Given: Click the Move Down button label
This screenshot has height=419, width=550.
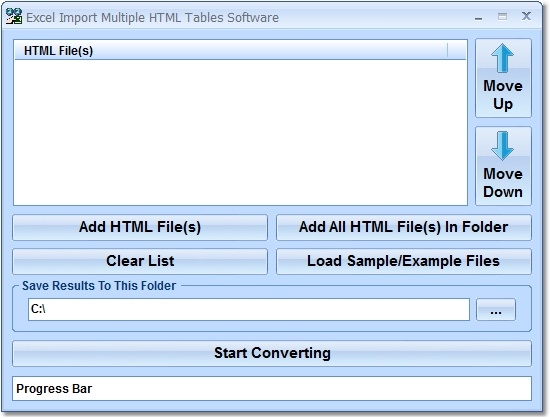Looking at the screenshot, I should click(503, 183).
